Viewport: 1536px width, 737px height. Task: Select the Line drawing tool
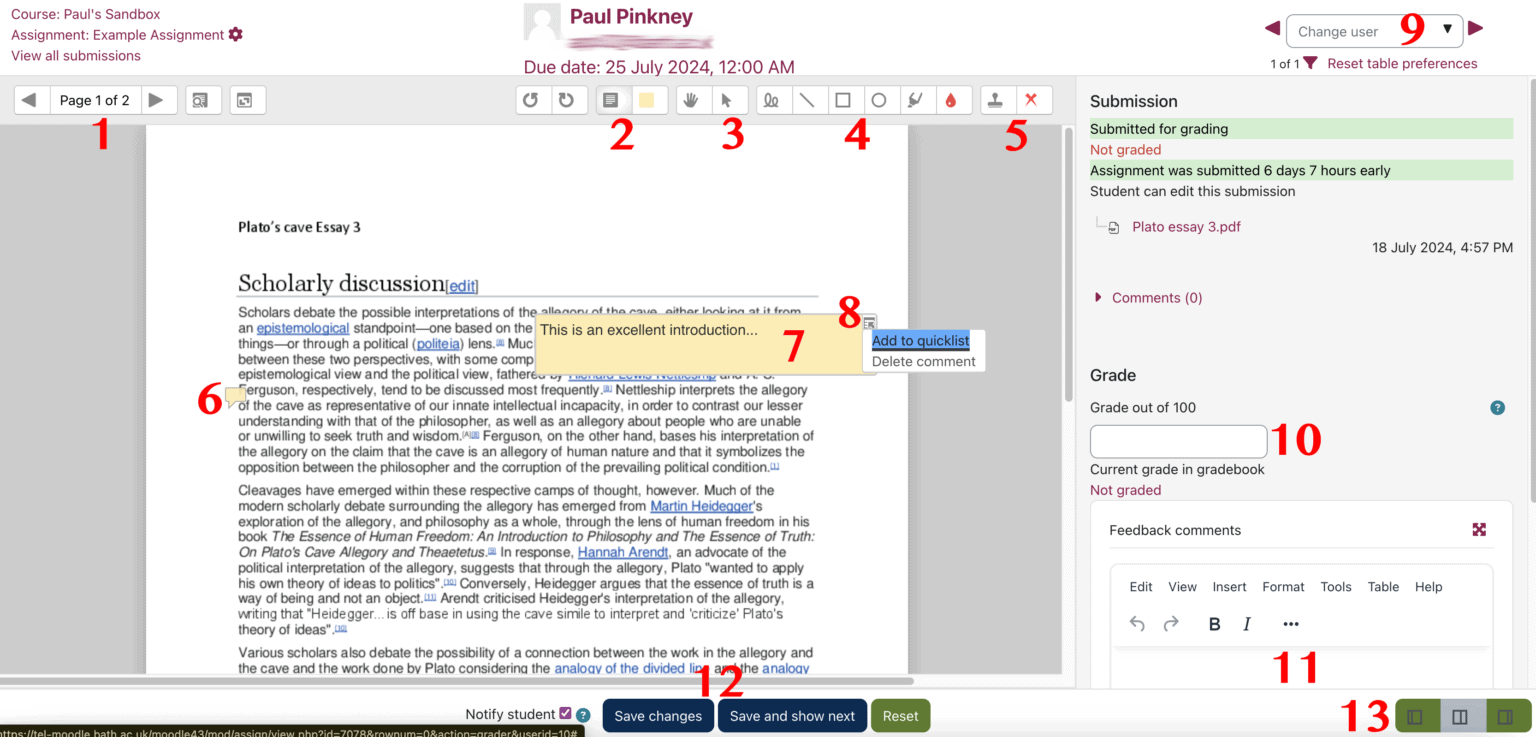click(806, 100)
